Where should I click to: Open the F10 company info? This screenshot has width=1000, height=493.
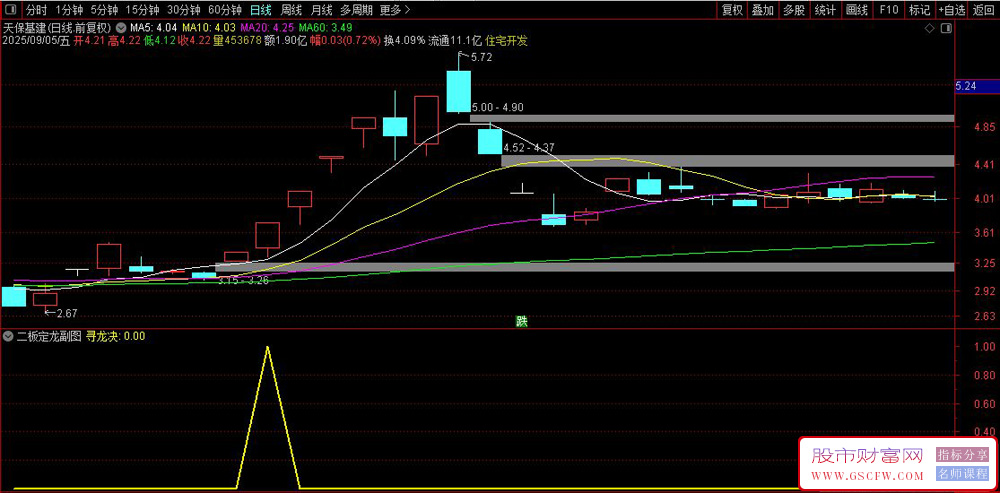click(x=888, y=10)
